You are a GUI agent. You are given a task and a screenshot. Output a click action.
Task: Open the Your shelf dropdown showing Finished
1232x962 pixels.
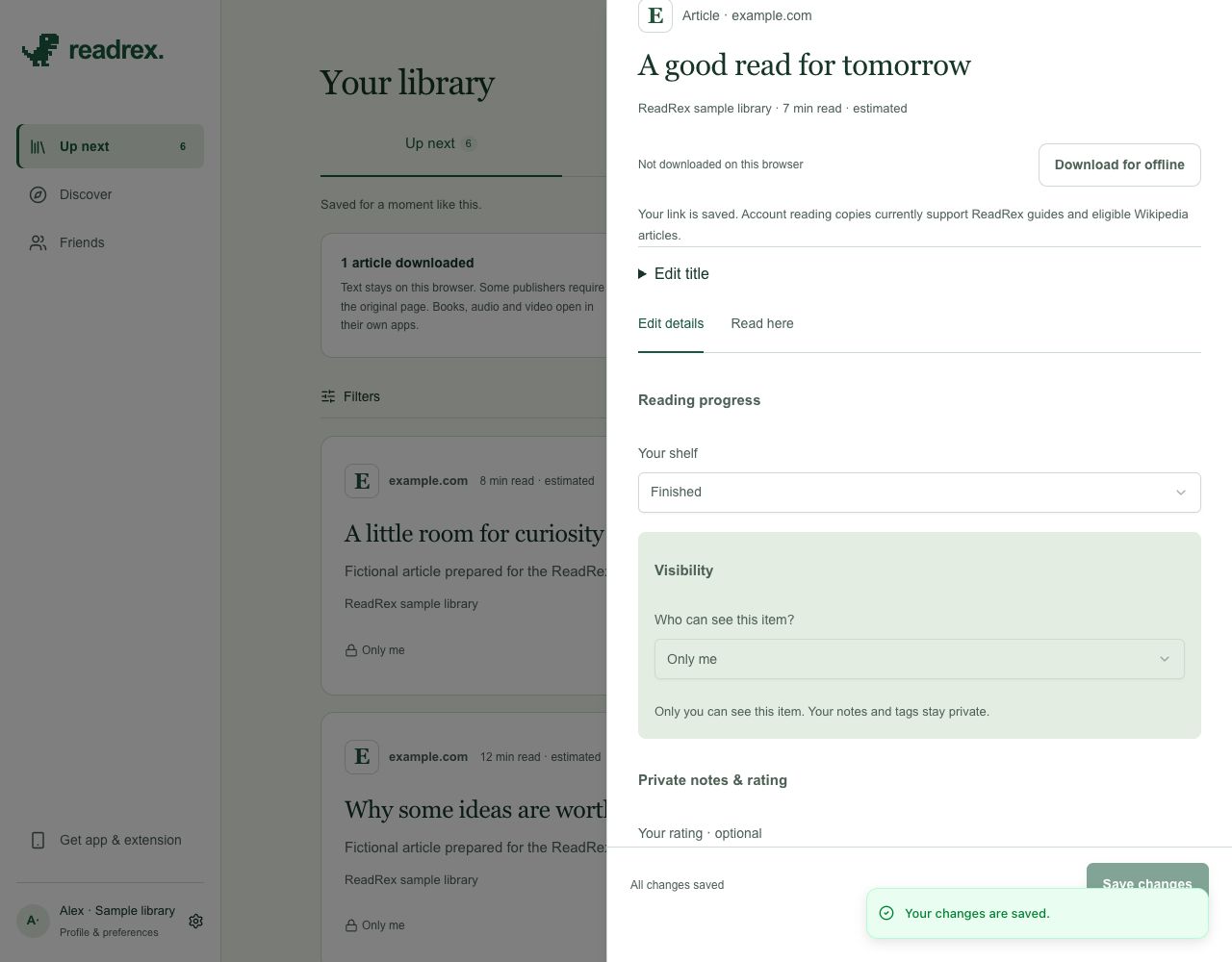pyautogui.click(x=919, y=492)
